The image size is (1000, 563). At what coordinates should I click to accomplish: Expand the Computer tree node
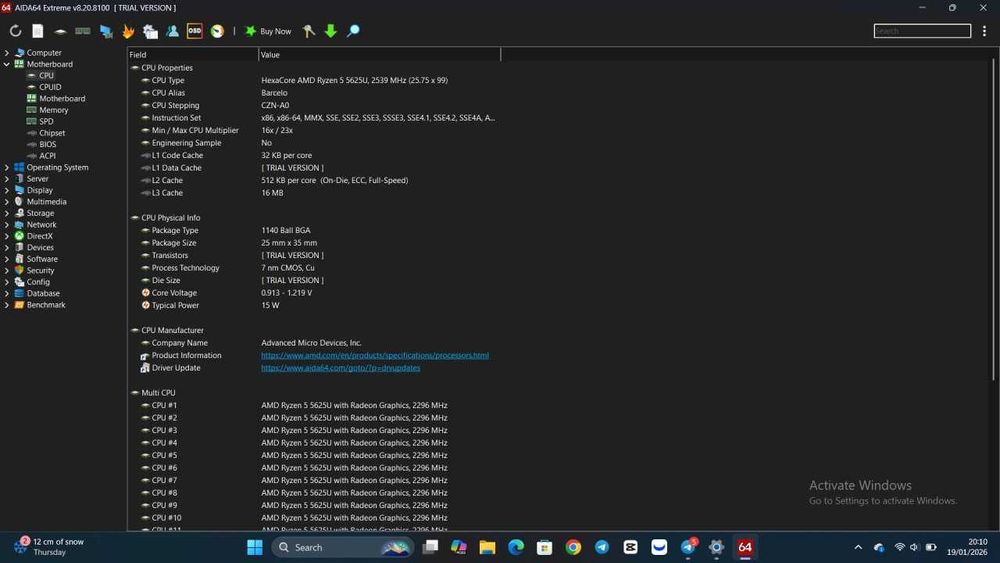tap(7, 53)
